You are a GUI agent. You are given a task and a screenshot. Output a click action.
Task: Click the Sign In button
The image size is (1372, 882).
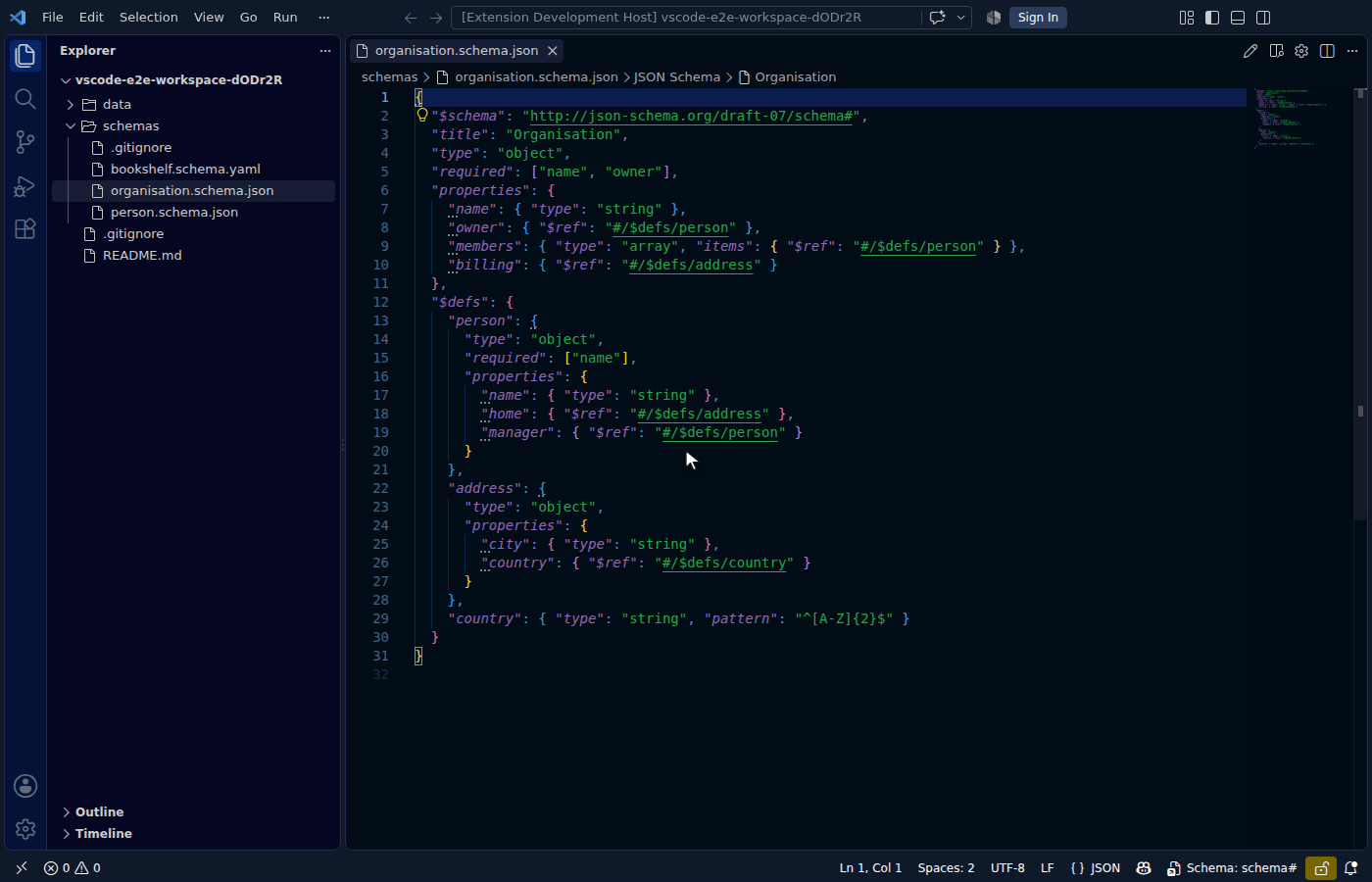1038,18
